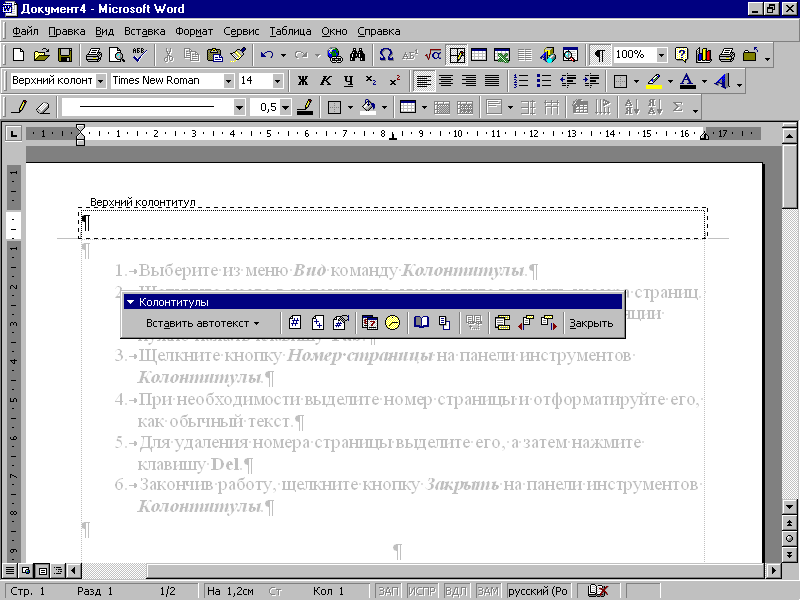
Task: Open font color dropdown arrow
Action: coord(704,81)
